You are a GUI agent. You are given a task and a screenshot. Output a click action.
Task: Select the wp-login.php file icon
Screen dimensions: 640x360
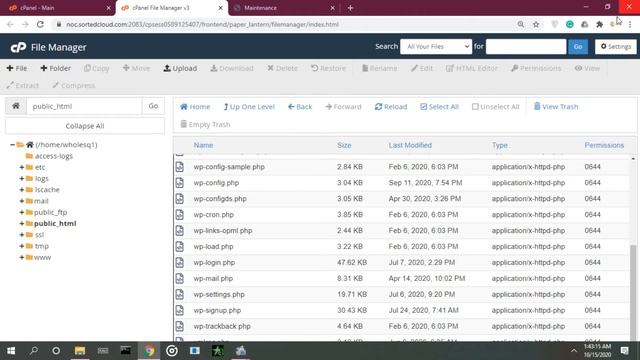(180, 262)
